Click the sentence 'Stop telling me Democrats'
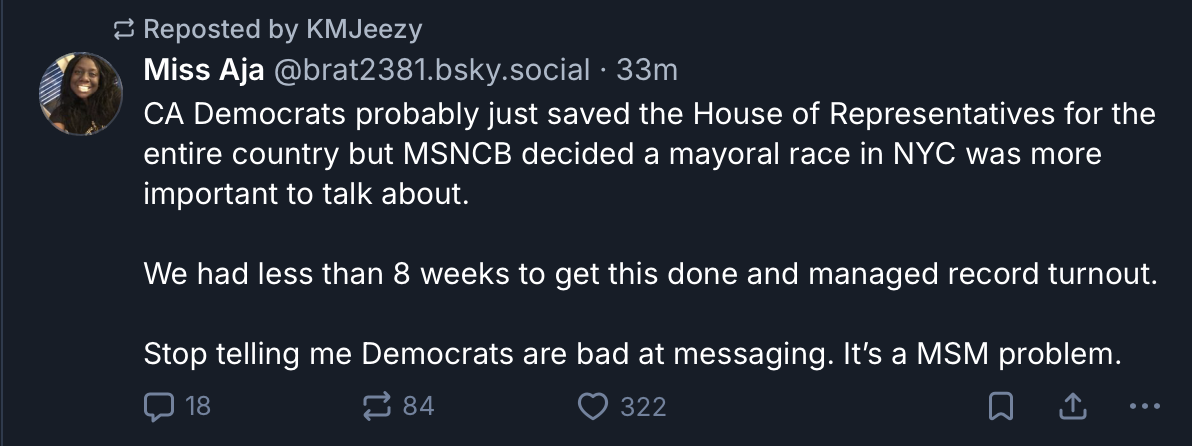1192x446 pixels. pos(627,353)
